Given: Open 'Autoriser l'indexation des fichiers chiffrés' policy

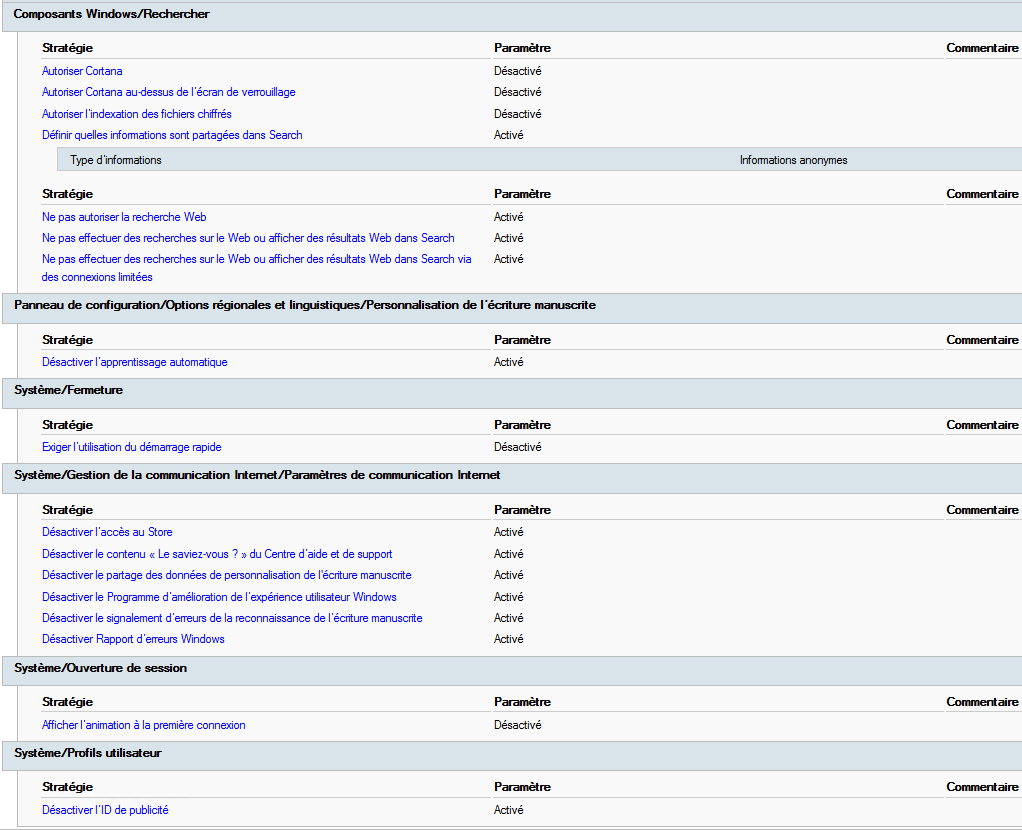Looking at the screenshot, I should click(136, 114).
